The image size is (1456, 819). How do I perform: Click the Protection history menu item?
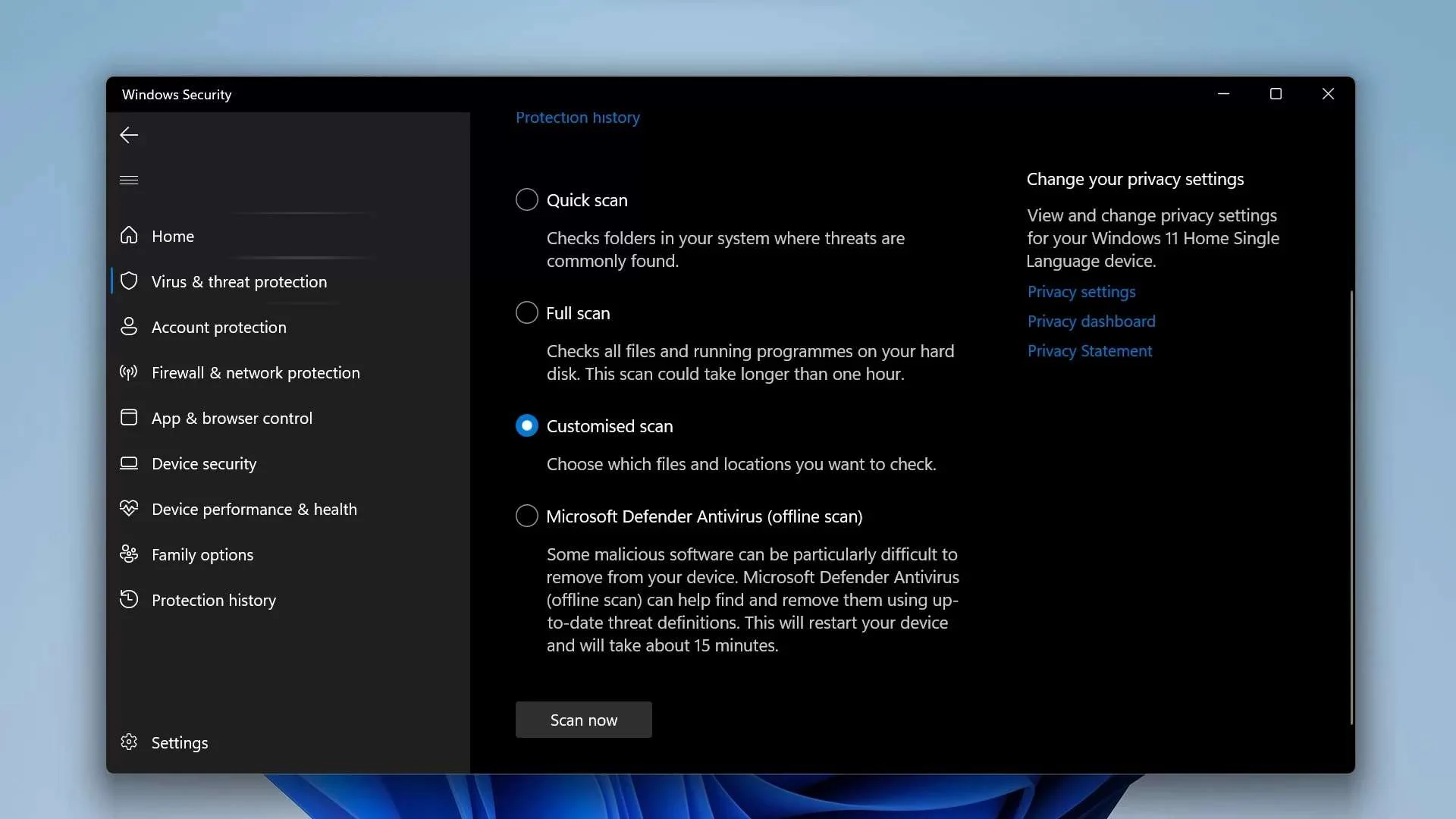pos(213,599)
